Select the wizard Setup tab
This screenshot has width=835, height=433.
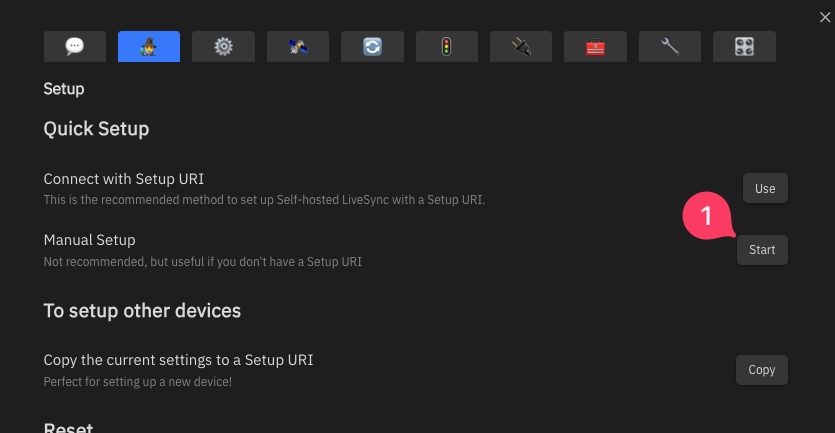[149, 46]
